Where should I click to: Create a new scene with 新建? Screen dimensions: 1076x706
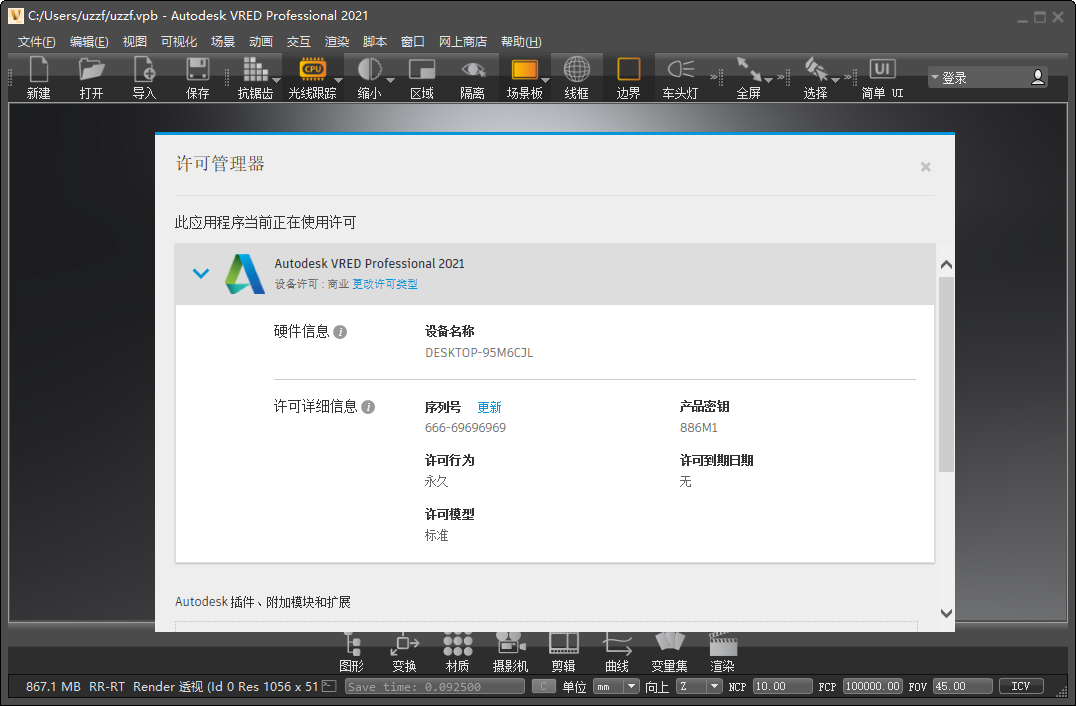click(x=39, y=77)
